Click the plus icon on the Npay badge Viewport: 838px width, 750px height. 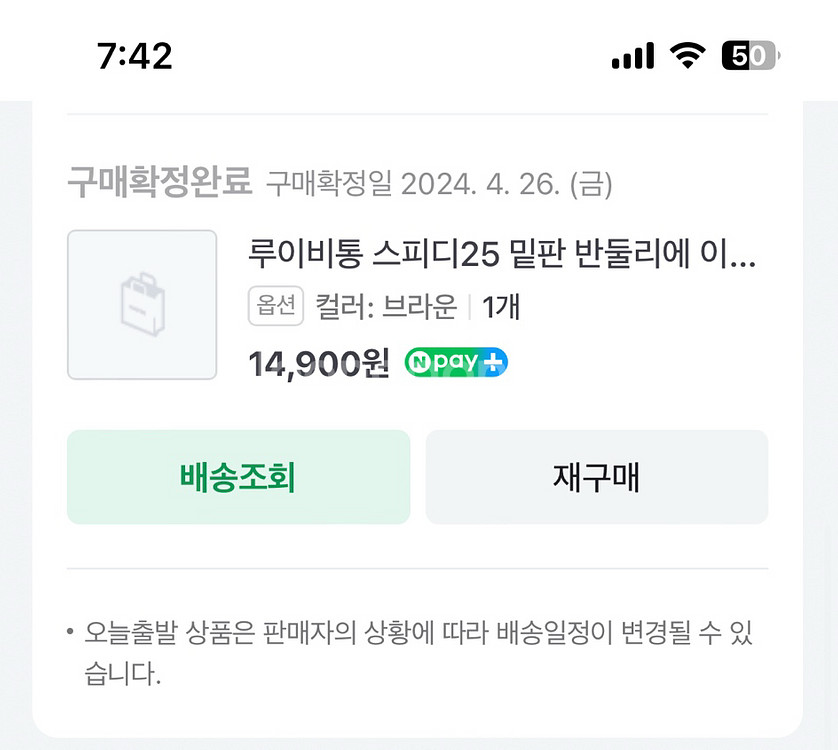[x=493, y=362]
